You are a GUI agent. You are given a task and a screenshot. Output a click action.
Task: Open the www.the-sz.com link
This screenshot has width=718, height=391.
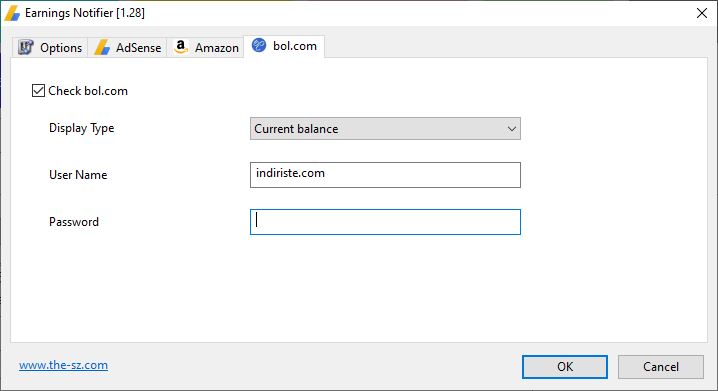click(64, 365)
